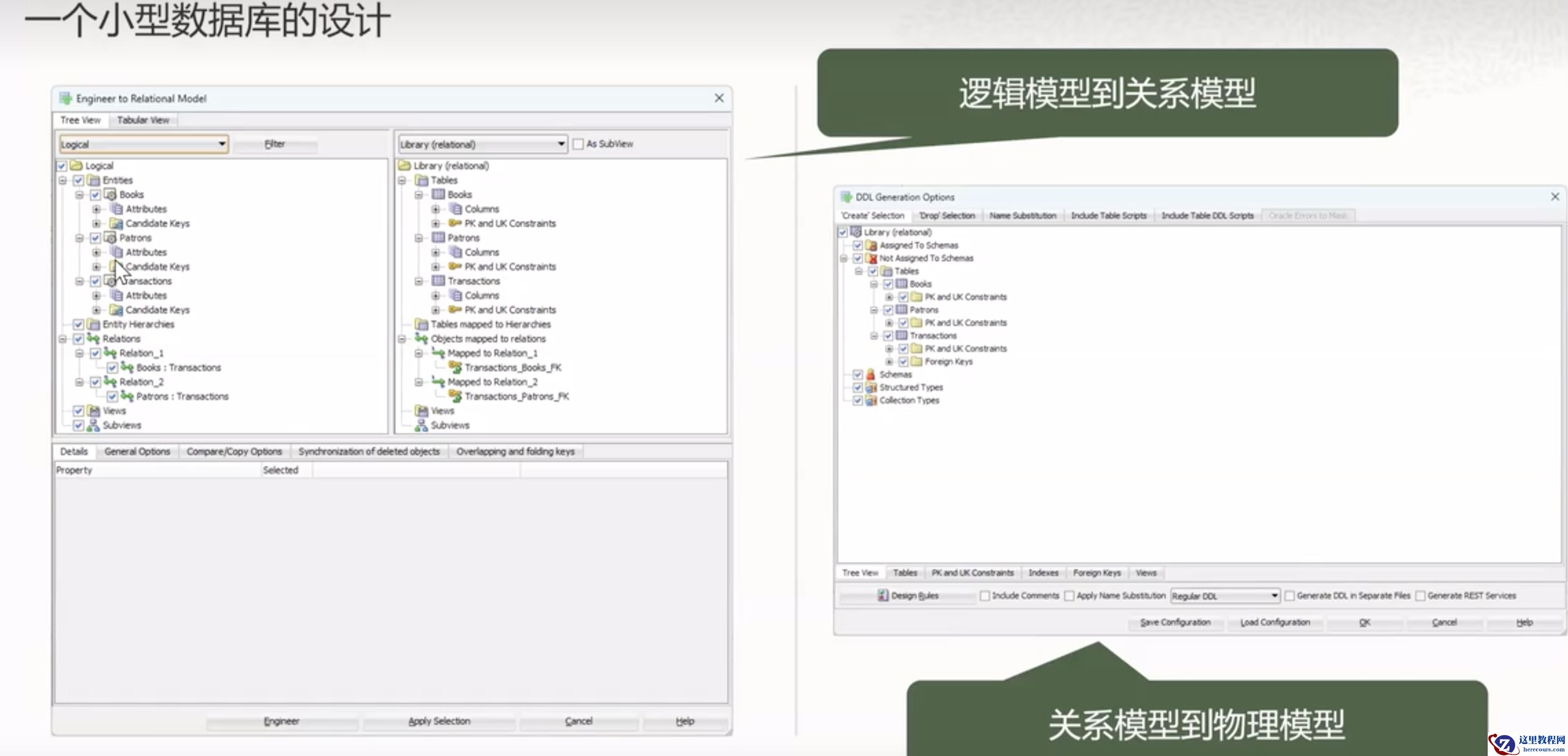Click the Transactions_Books_FK foreign key icon
The image size is (1568, 756).
455,368
